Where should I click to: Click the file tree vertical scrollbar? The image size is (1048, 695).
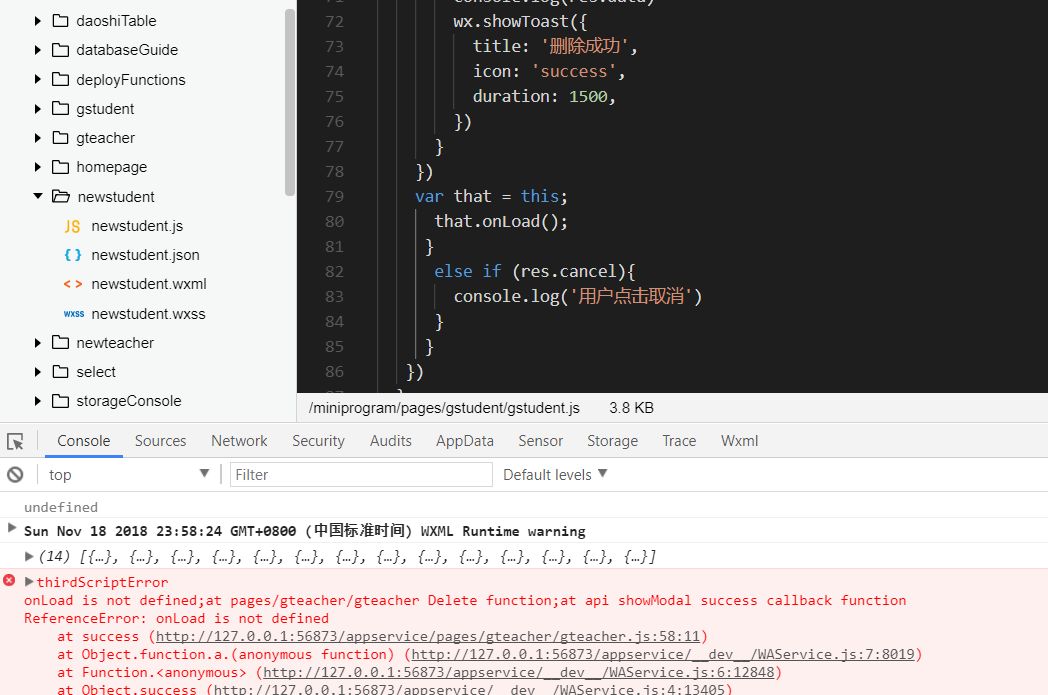(289, 102)
